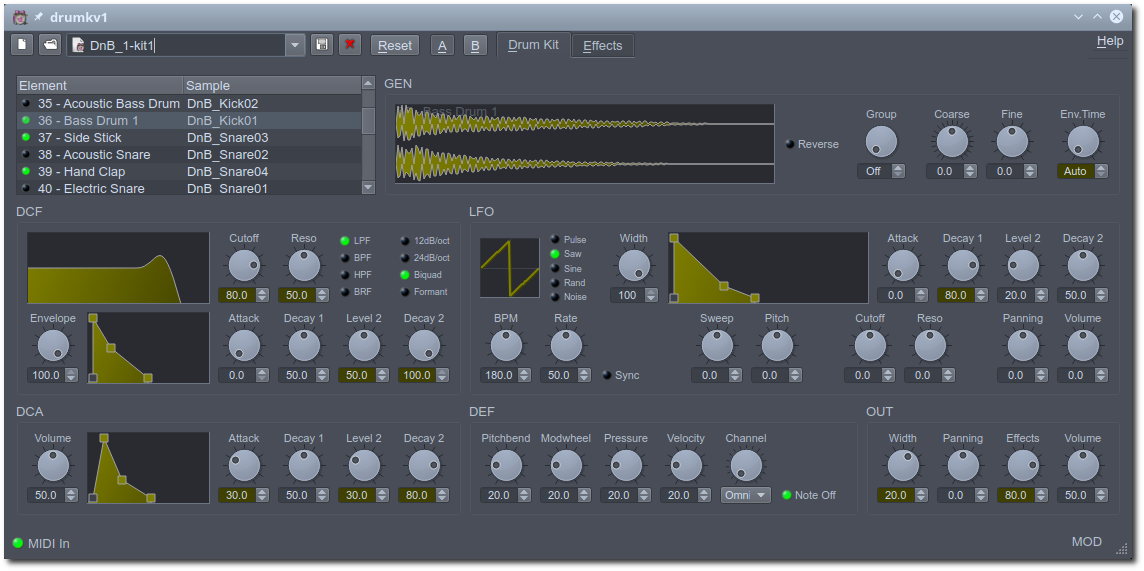Open the preset name dropdown arrow
The width and height of the screenshot is (1144, 571).
tap(294, 45)
